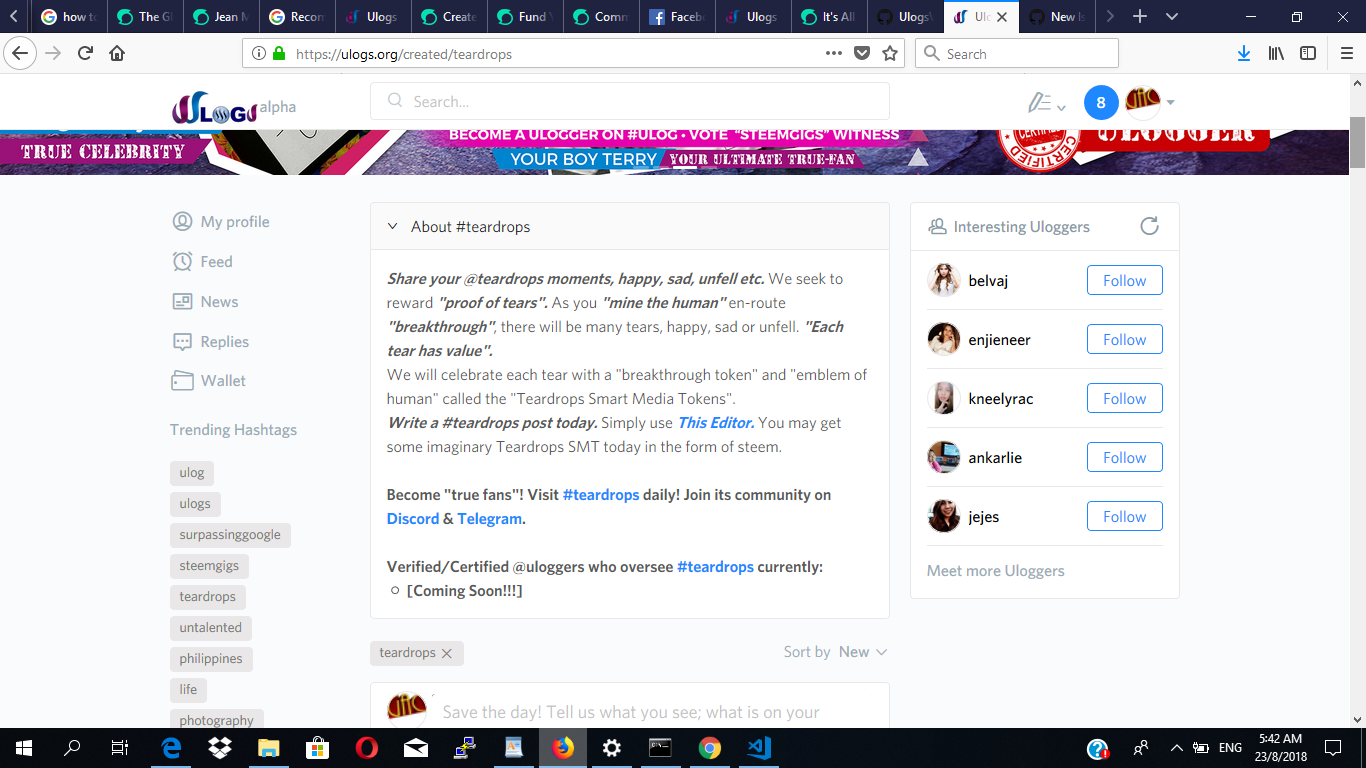1366x768 pixels.
Task: Select the life hashtag
Action: tap(188, 690)
